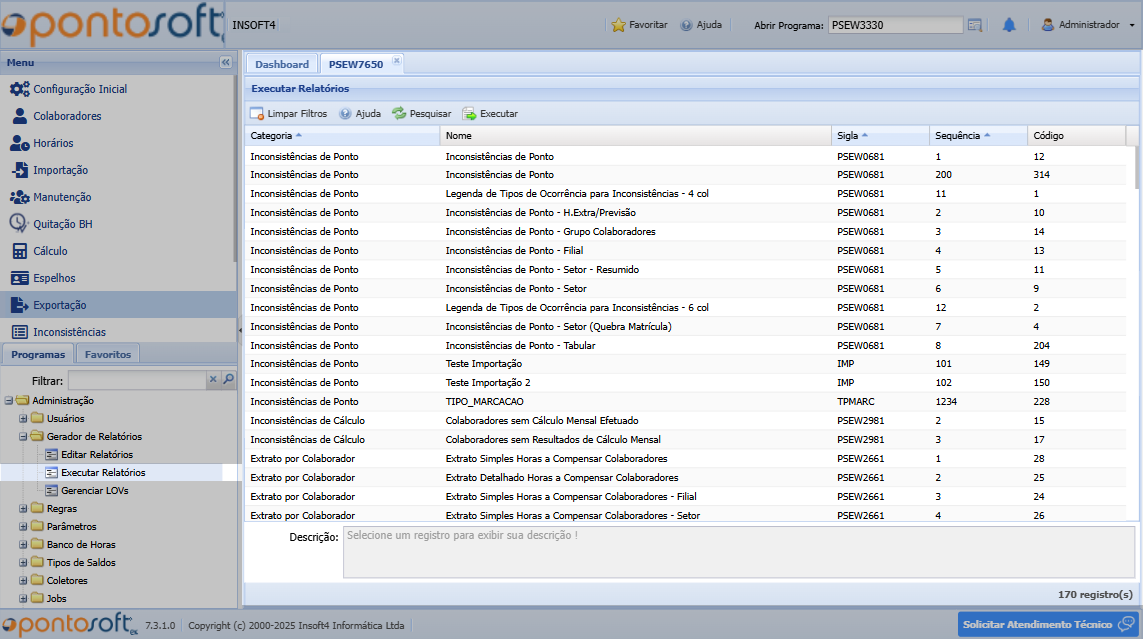Open Ajuda in the report toolbar
1143x639 pixels.
(x=360, y=114)
